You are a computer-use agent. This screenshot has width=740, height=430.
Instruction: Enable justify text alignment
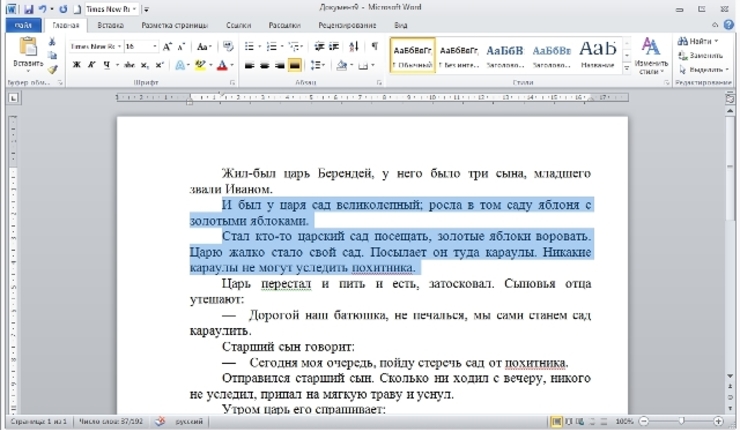click(295, 65)
